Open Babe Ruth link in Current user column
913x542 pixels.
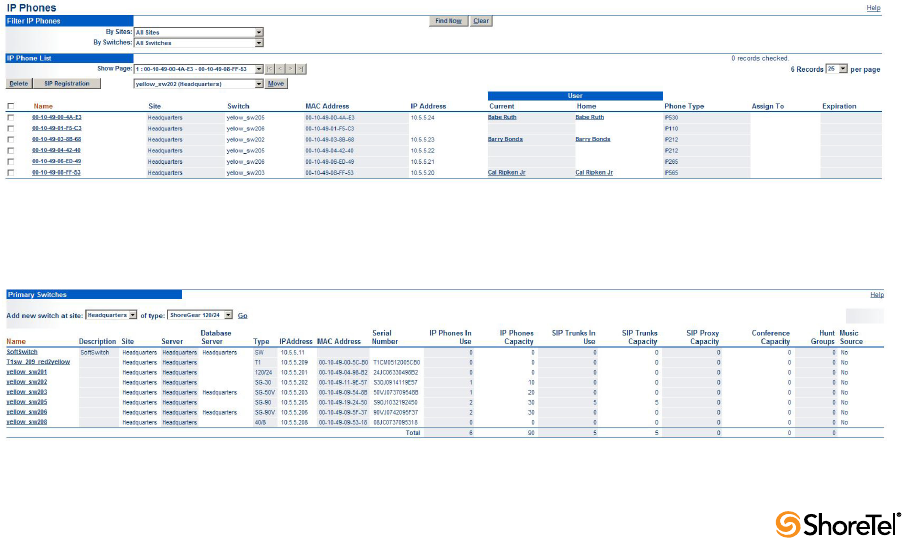click(502, 118)
